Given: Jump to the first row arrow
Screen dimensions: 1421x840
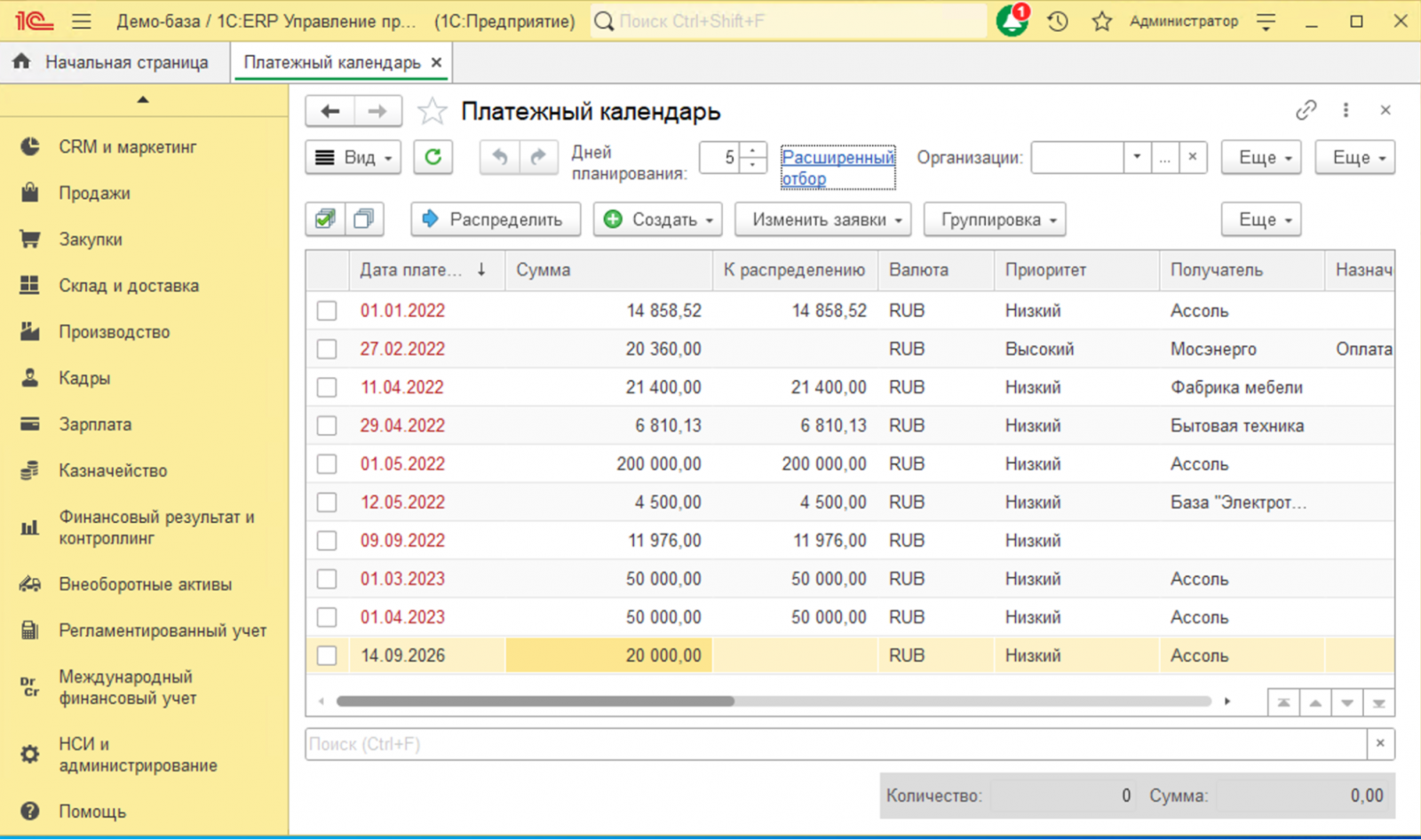Looking at the screenshot, I should 1283,702.
